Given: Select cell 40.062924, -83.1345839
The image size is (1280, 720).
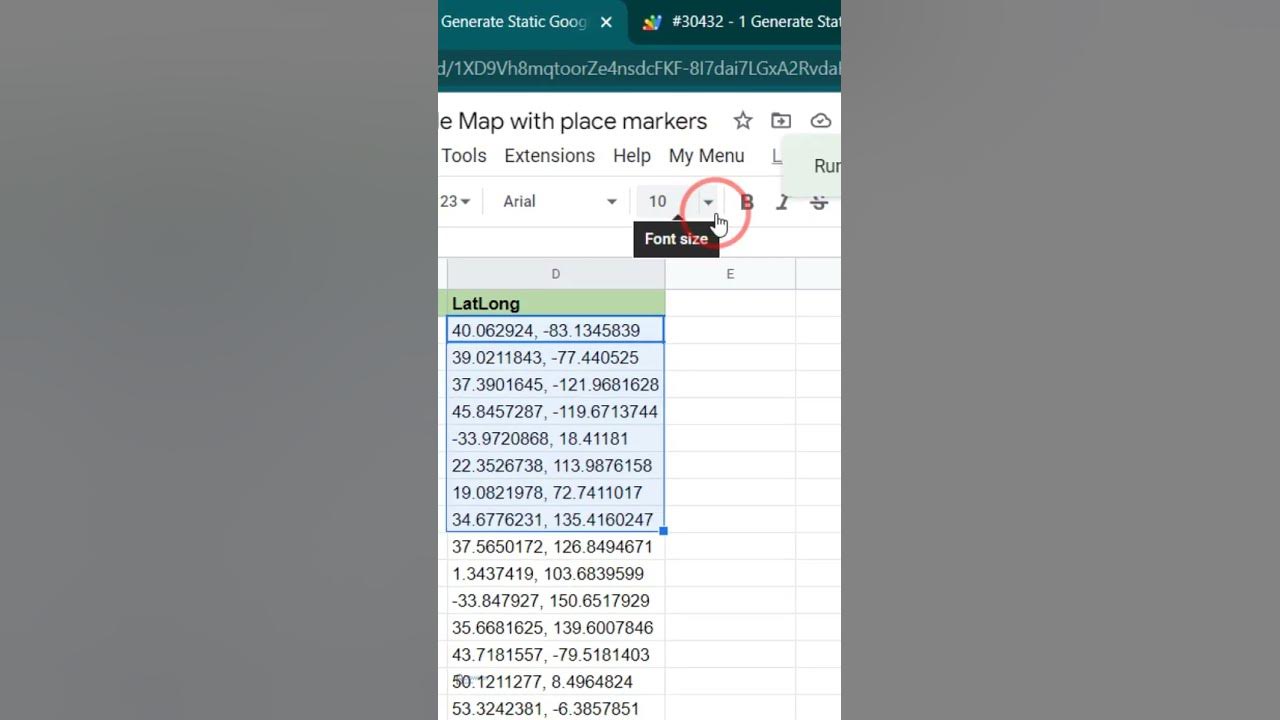Looking at the screenshot, I should [x=555, y=330].
